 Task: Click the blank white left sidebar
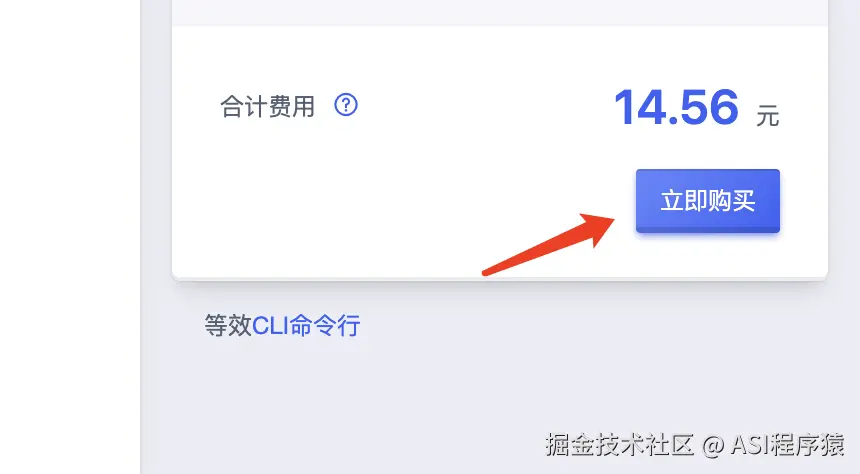[x=70, y=237]
